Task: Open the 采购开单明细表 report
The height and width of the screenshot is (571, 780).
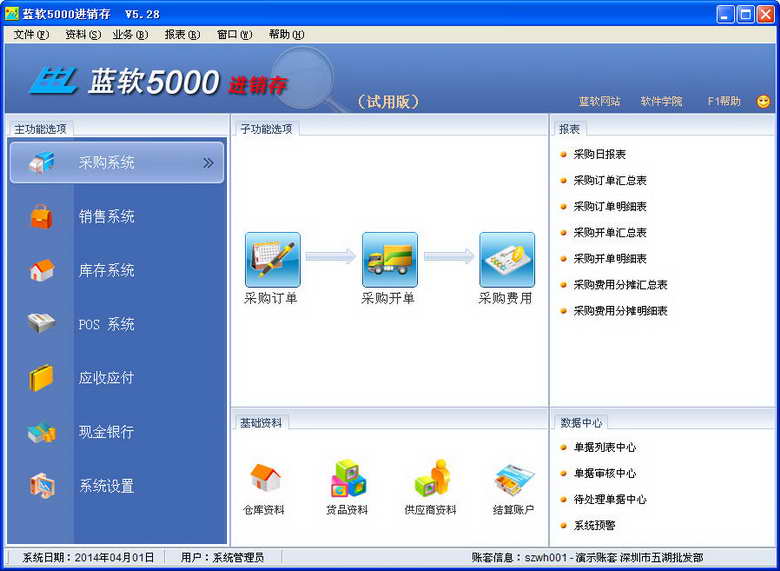Action: click(610, 259)
